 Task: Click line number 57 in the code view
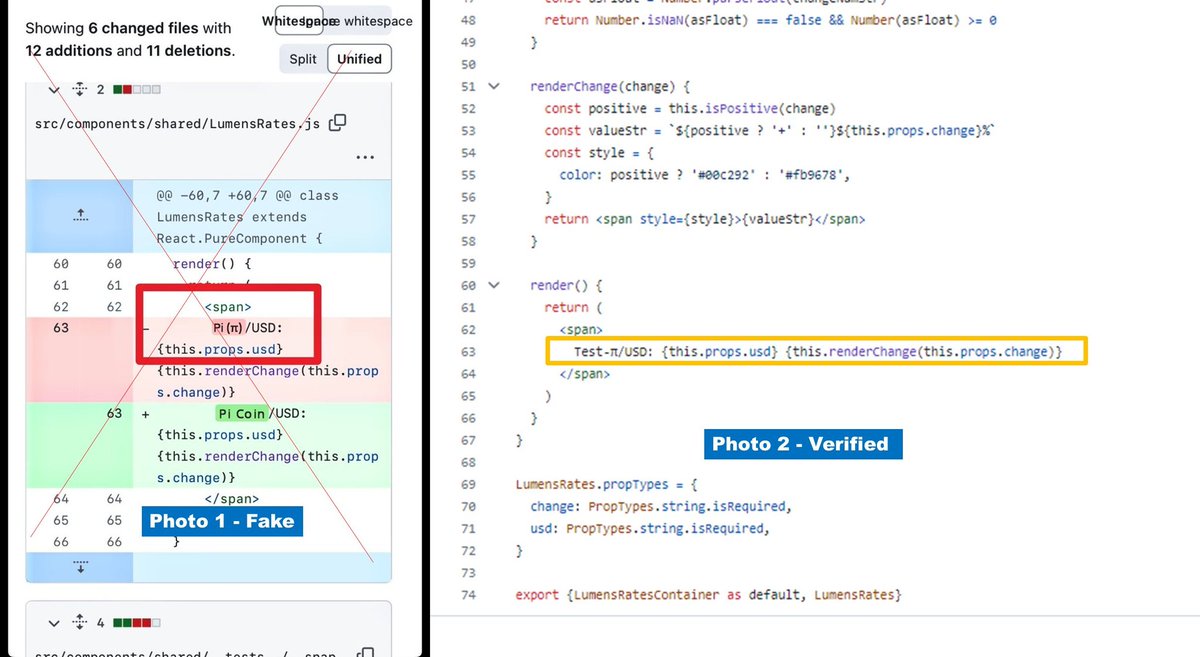(469, 219)
